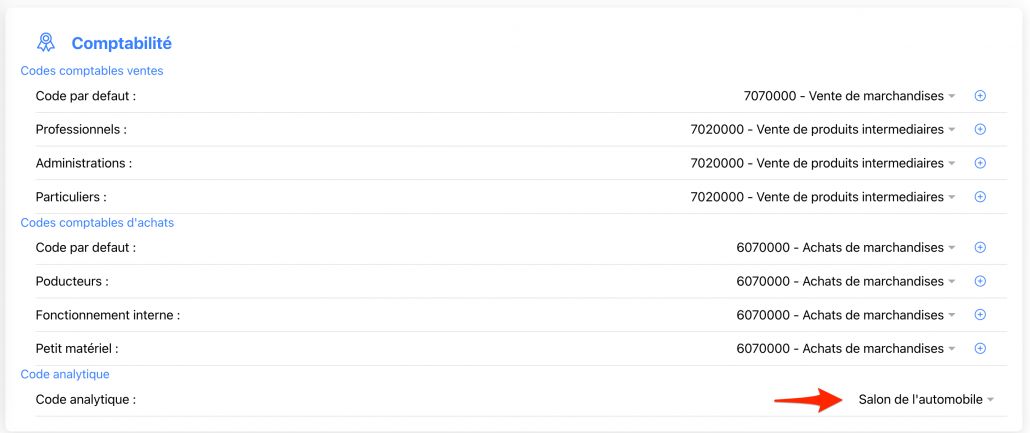Expand the Fonctionnement interne code dropdown

(846, 315)
